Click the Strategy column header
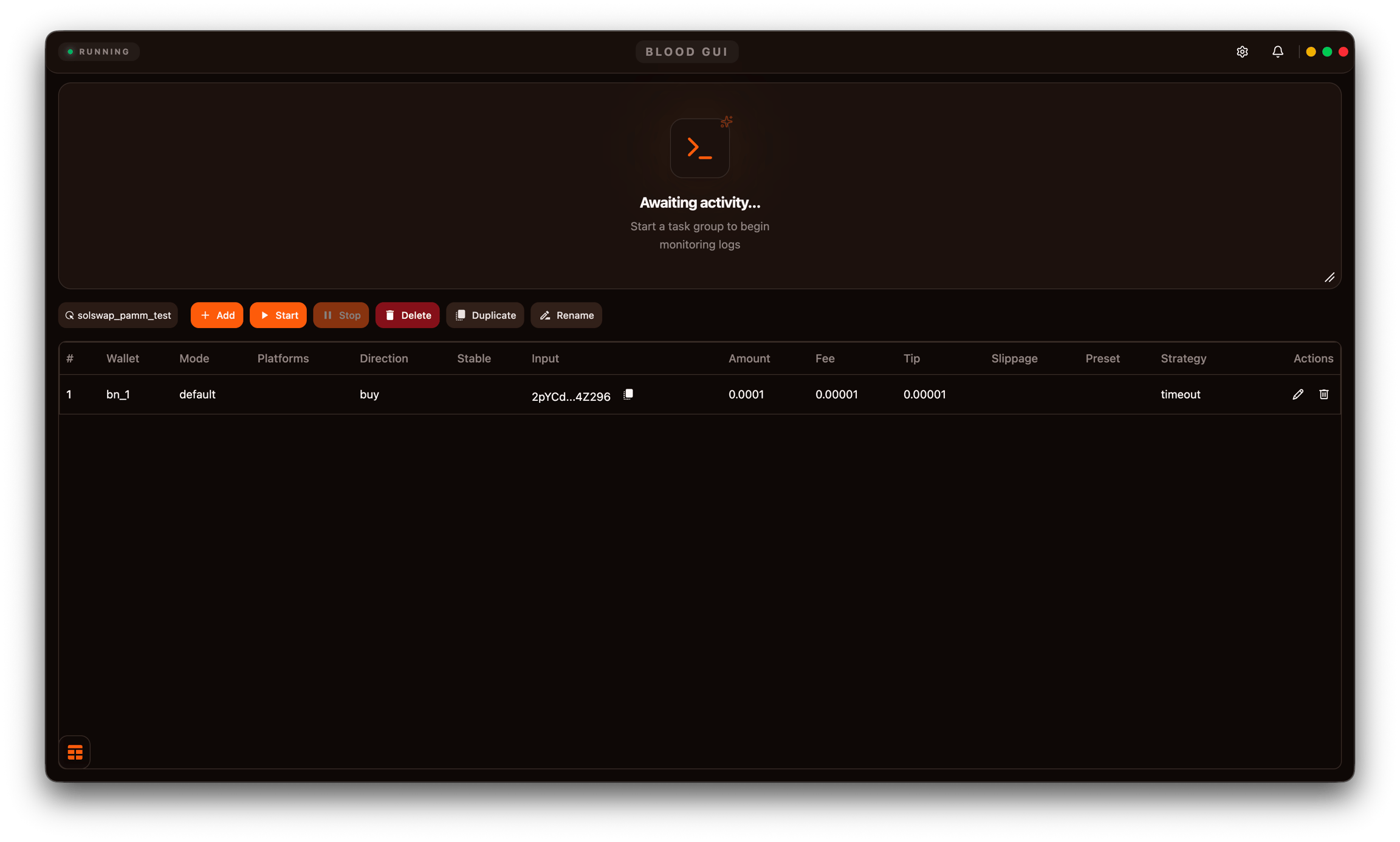The height and width of the screenshot is (842, 1400). pyautogui.click(x=1183, y=358)
